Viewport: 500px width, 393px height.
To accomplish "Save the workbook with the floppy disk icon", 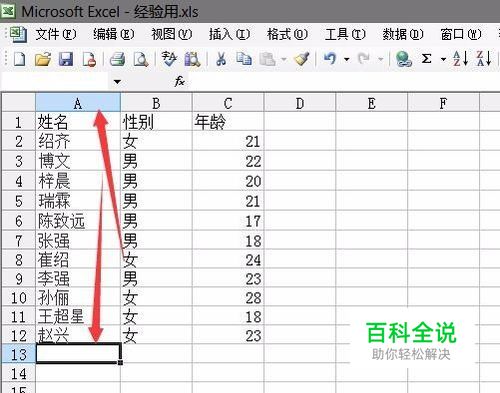I will [x=66, y=59].
